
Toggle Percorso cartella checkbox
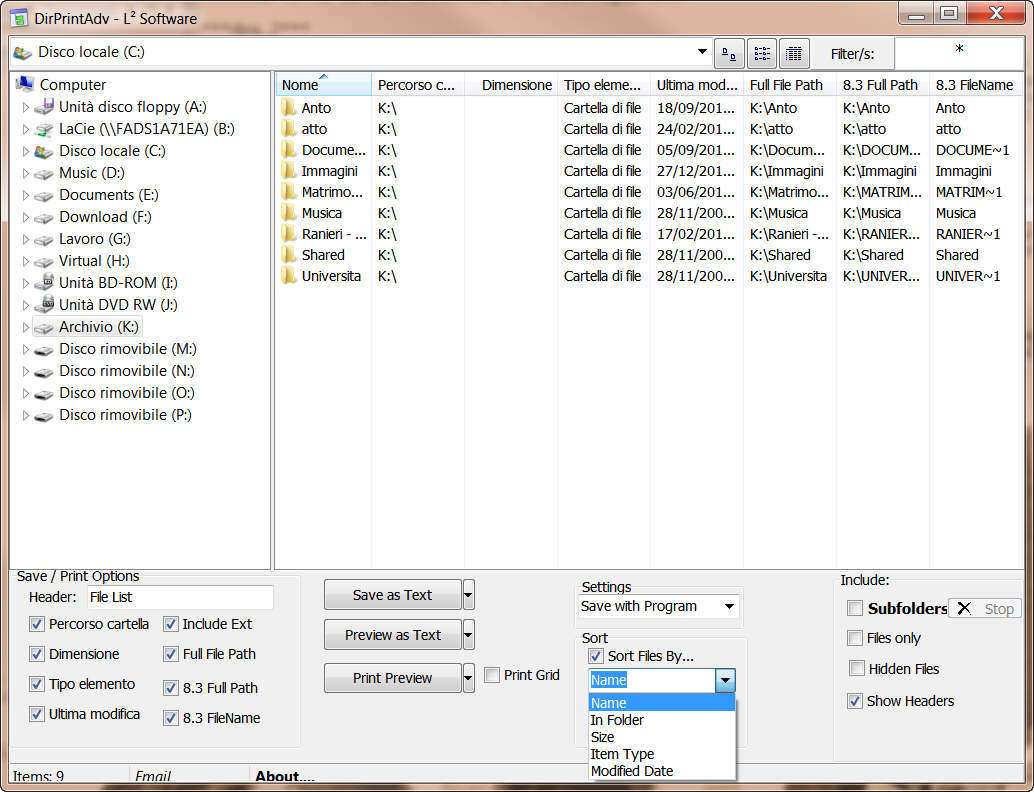(x=37, y=624)
